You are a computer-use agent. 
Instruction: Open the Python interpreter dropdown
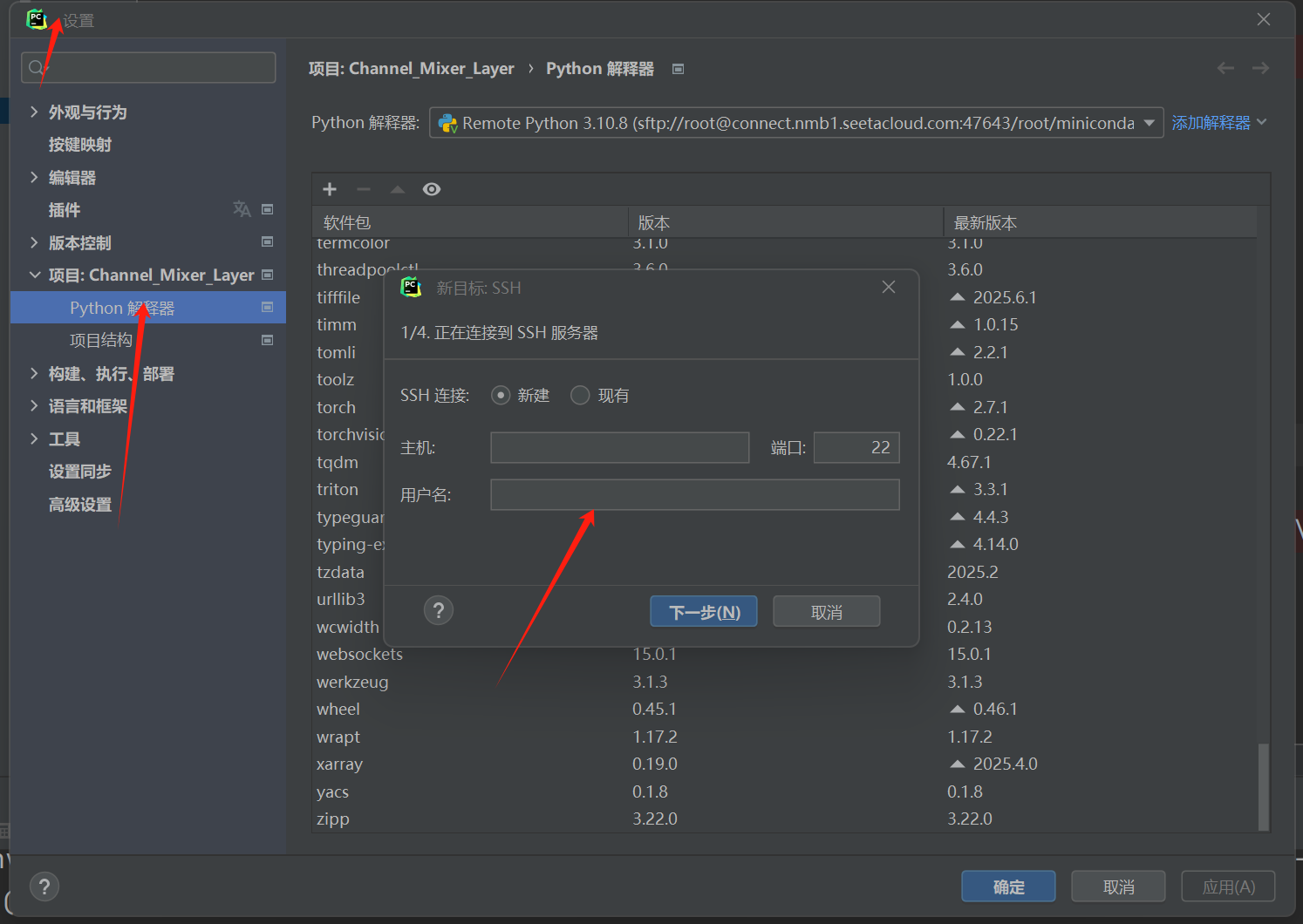1149,122
